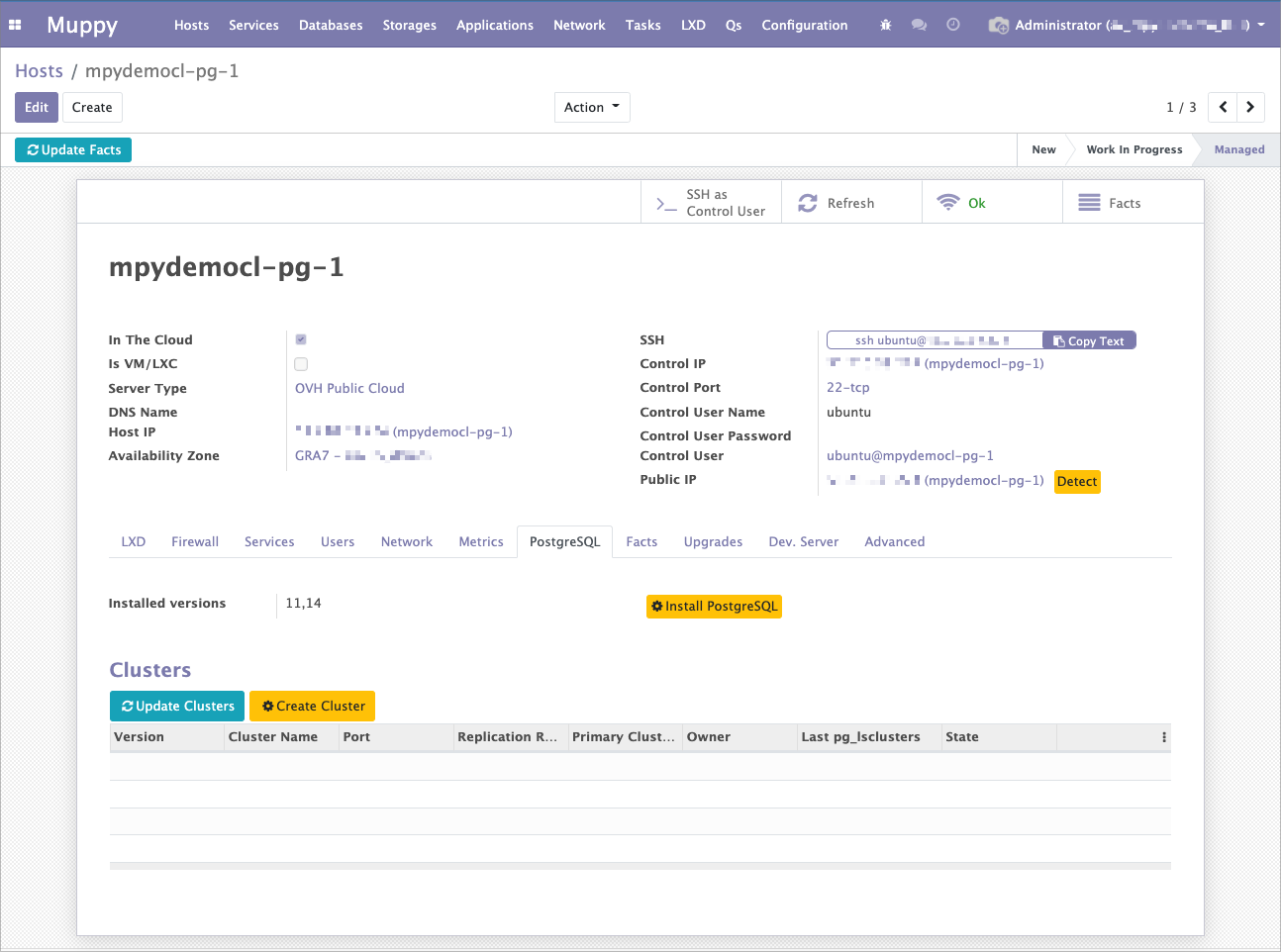The image size is (1281, 952).
Task: Click the Create button
Action: (x=92, y=107)
